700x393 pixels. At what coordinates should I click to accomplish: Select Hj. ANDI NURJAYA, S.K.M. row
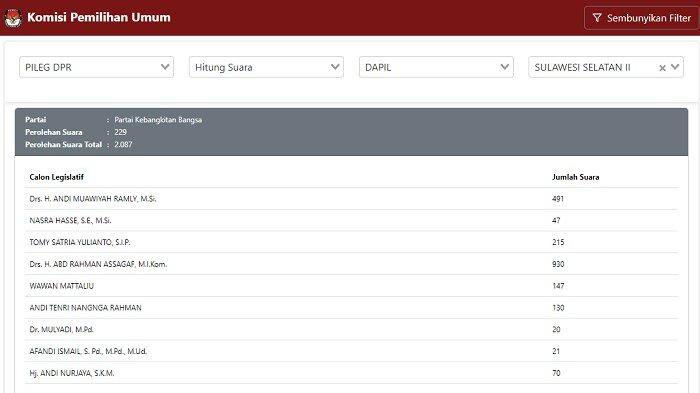(352, 373)
